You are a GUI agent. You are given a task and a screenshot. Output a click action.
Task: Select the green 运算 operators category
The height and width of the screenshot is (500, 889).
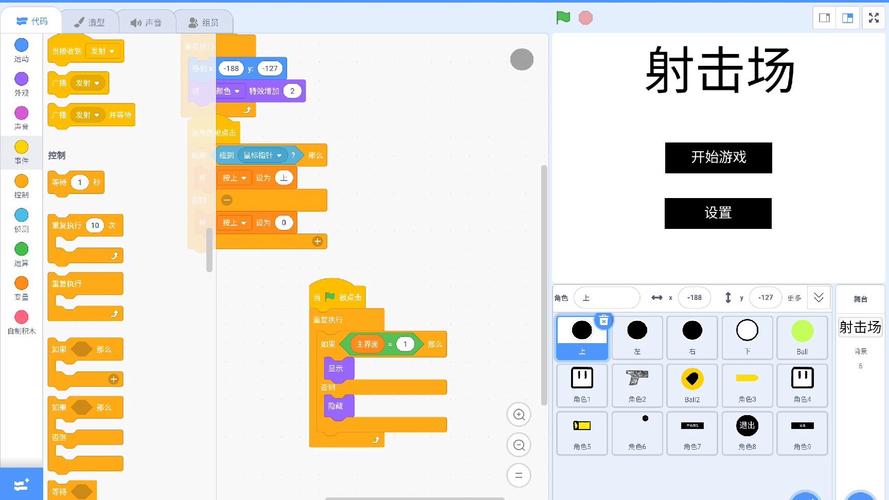pos(21,254)
